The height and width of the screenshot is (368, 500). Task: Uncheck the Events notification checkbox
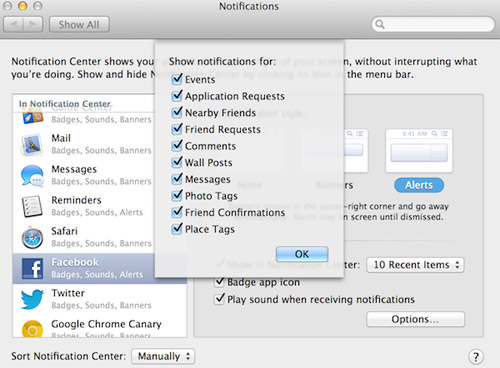(x=177, y=79)
